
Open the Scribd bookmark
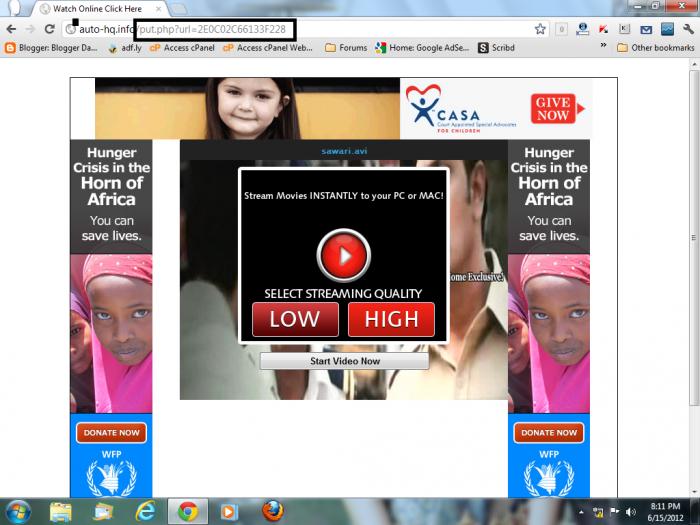pyautogui.click(x=496, y=48)
